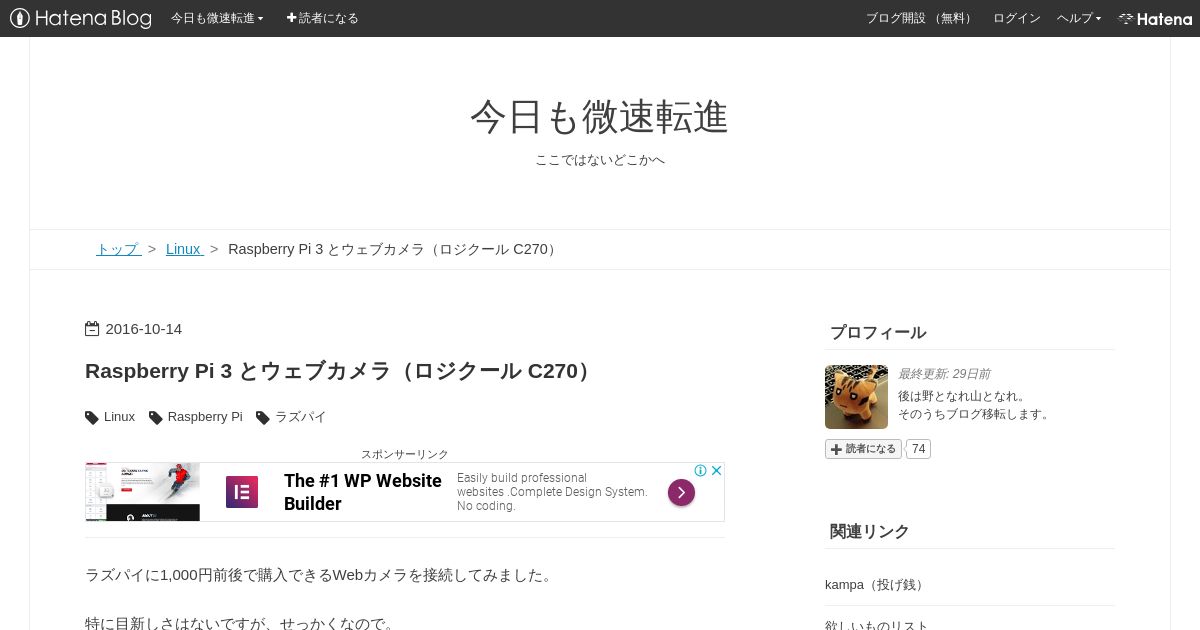This screenshot has width=1200, height=630.
Task: Open ブログ開設（無料）link
Action: click(x=920, y=18)
